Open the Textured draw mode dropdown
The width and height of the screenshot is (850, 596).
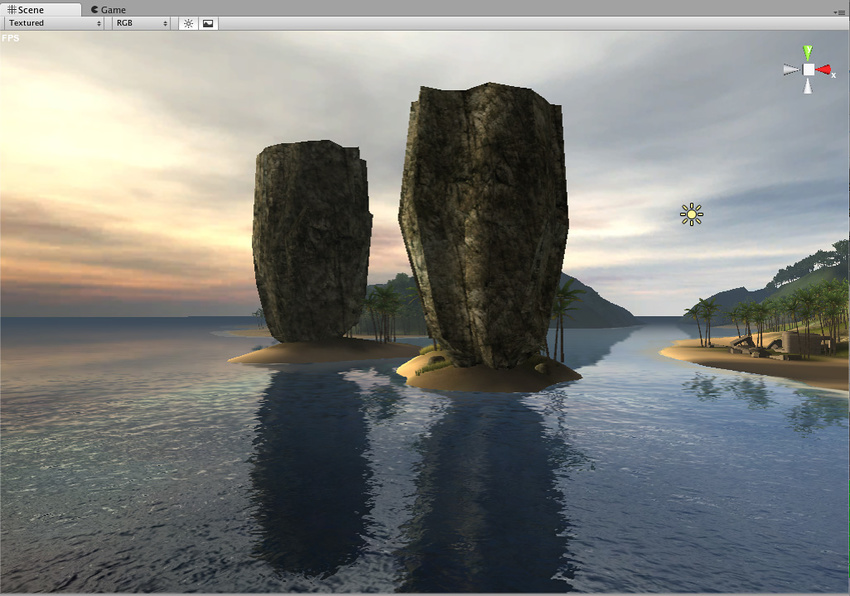point(54,23)
